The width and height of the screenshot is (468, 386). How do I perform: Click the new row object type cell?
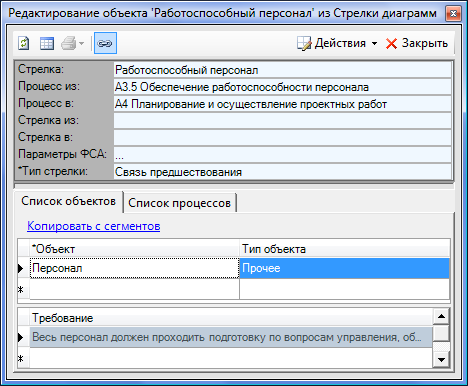tap(344, 289)
